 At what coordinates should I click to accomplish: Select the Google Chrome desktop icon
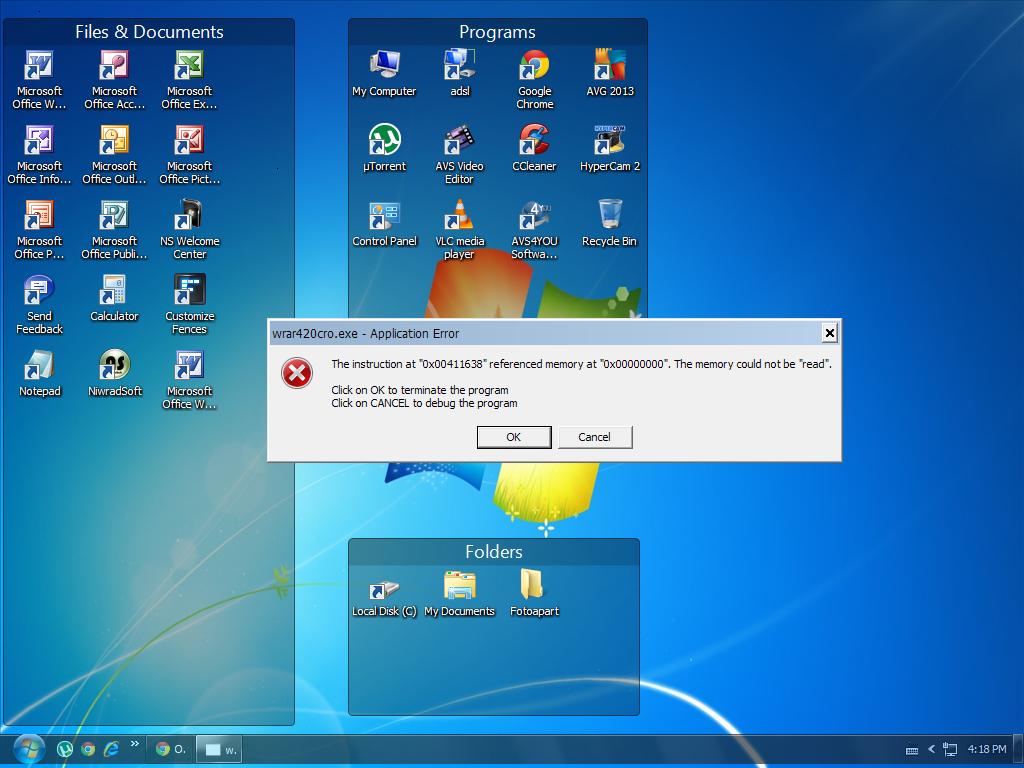coord(534,80)
